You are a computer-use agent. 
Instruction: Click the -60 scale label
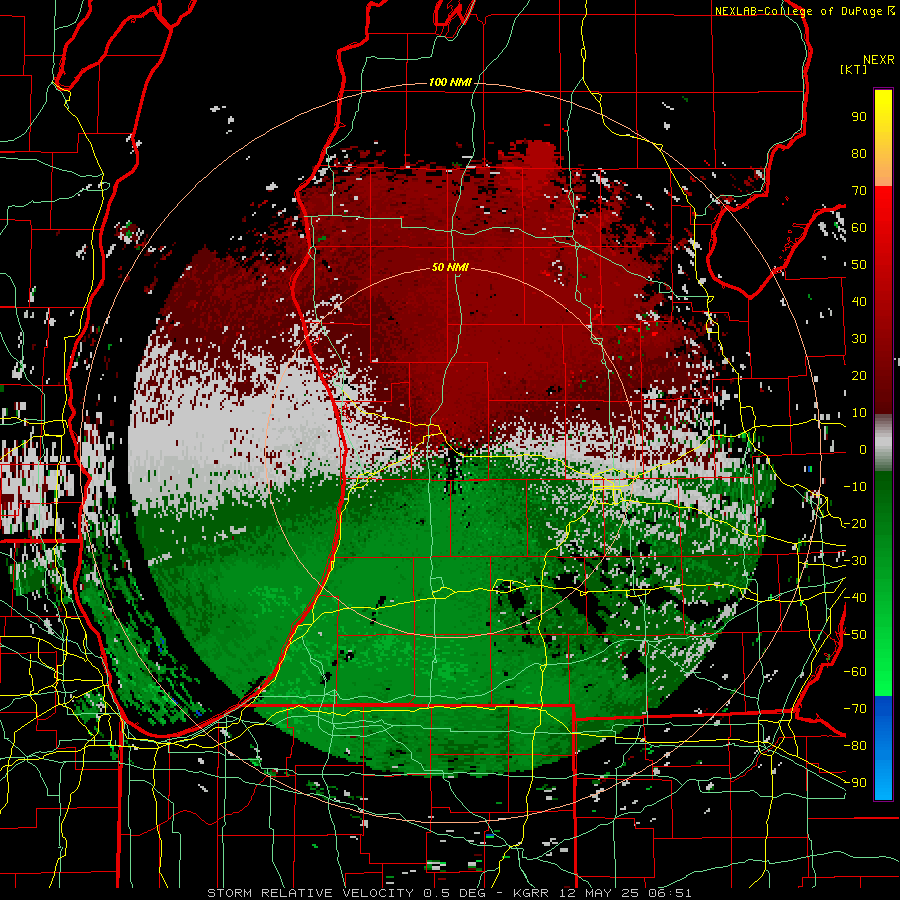pyautogui.click(x=855, y=672)
